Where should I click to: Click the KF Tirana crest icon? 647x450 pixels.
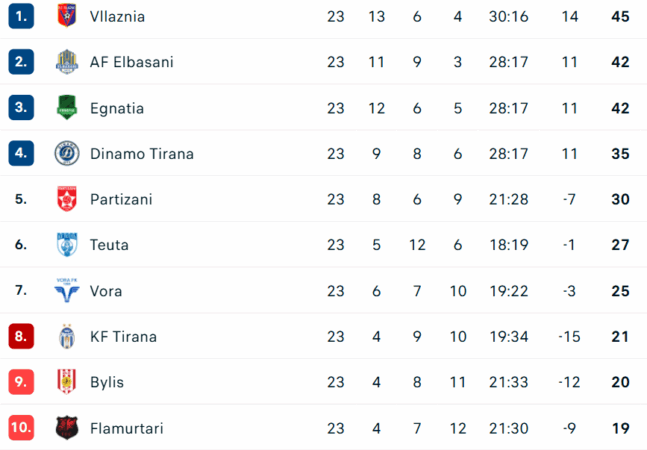tap(67, 337)
